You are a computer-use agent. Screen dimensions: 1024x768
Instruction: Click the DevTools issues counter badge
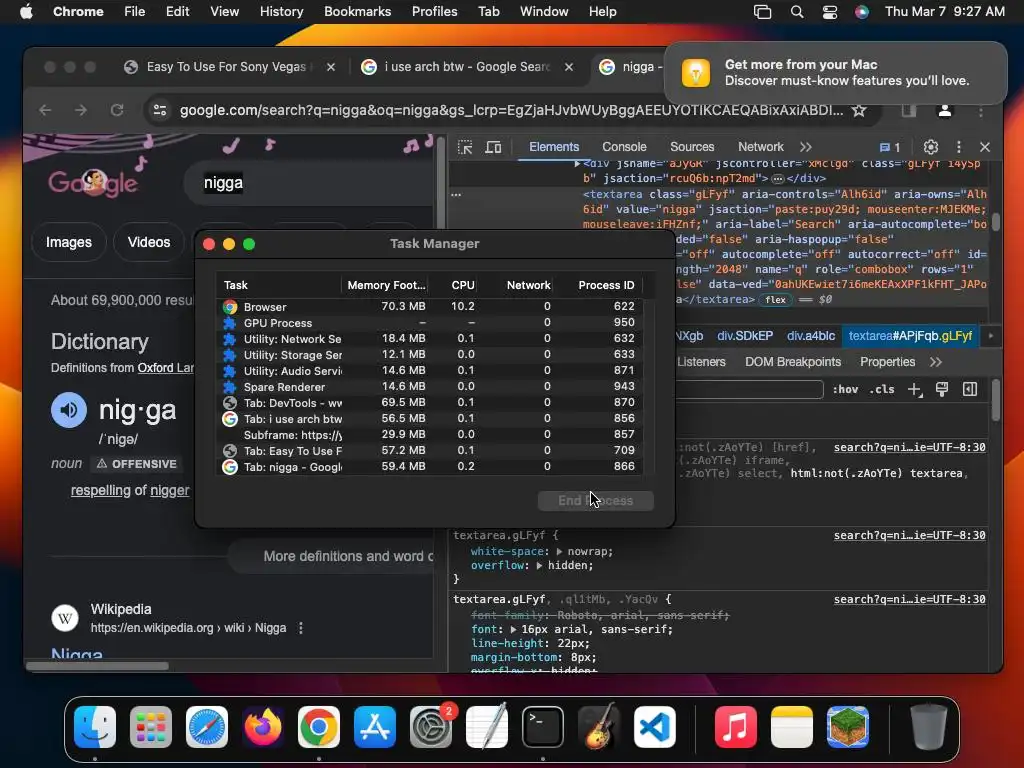pos(890,148)
